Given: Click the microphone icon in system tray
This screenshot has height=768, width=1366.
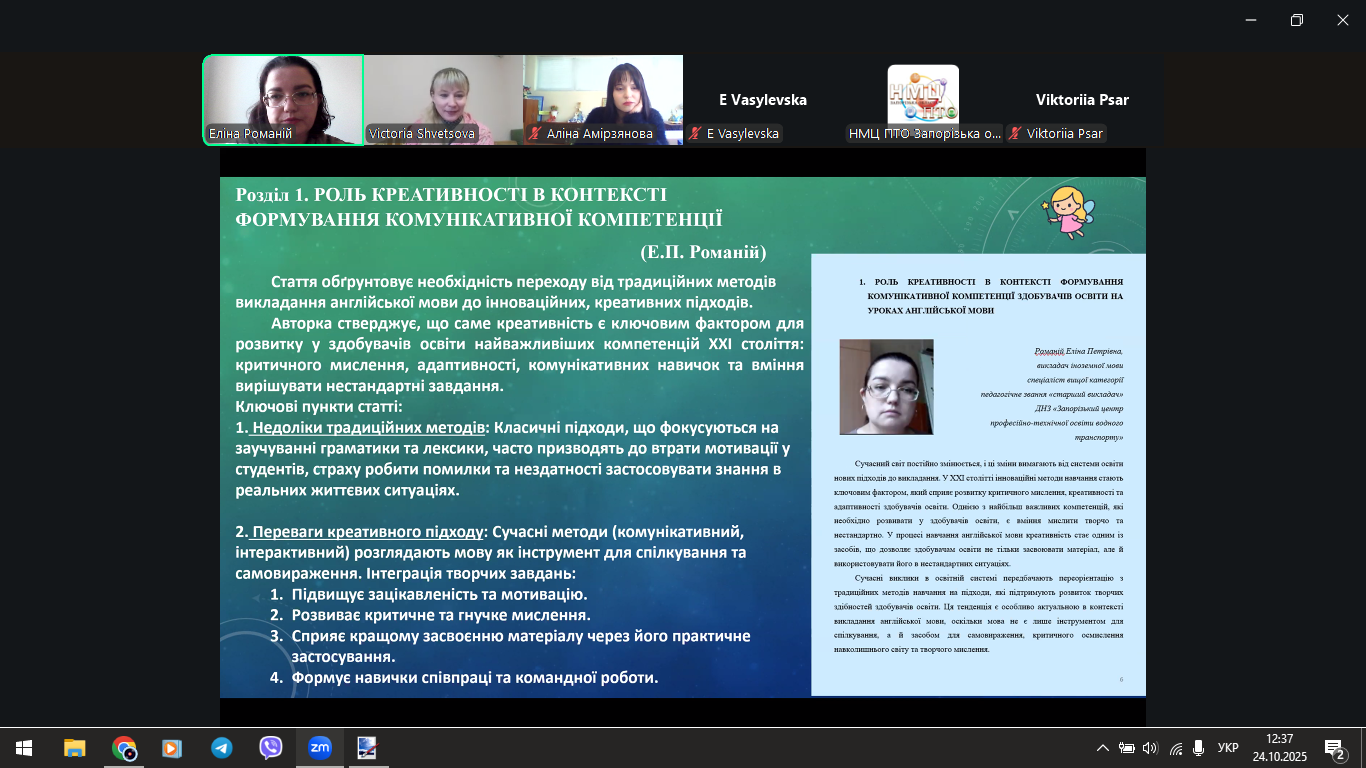Looking at the screenshot, I should (1198, 748).
